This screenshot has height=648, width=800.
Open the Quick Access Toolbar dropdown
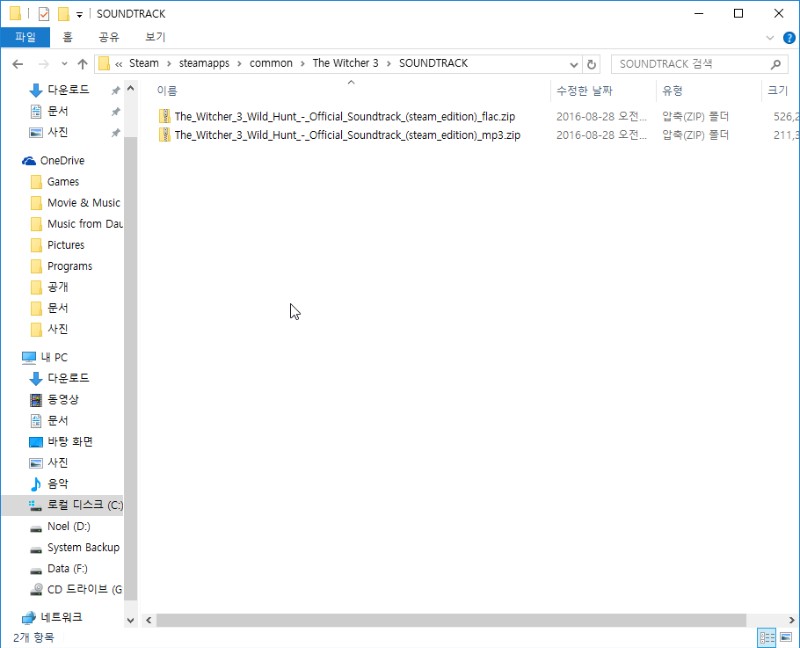pyautogui.click(x=79, y=14)
